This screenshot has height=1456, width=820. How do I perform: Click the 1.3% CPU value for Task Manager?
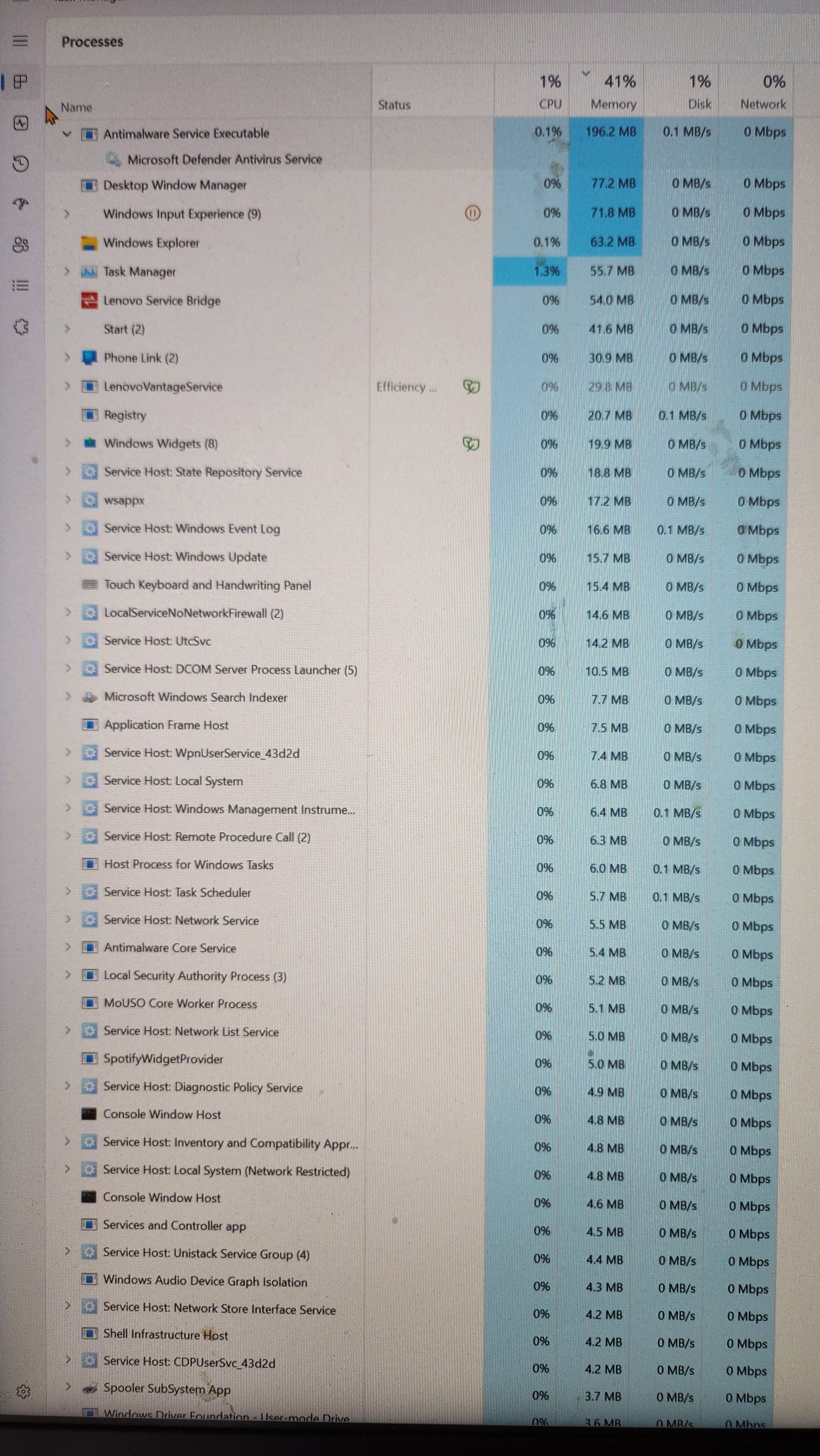pyautogui.click(x=546, y=271)
